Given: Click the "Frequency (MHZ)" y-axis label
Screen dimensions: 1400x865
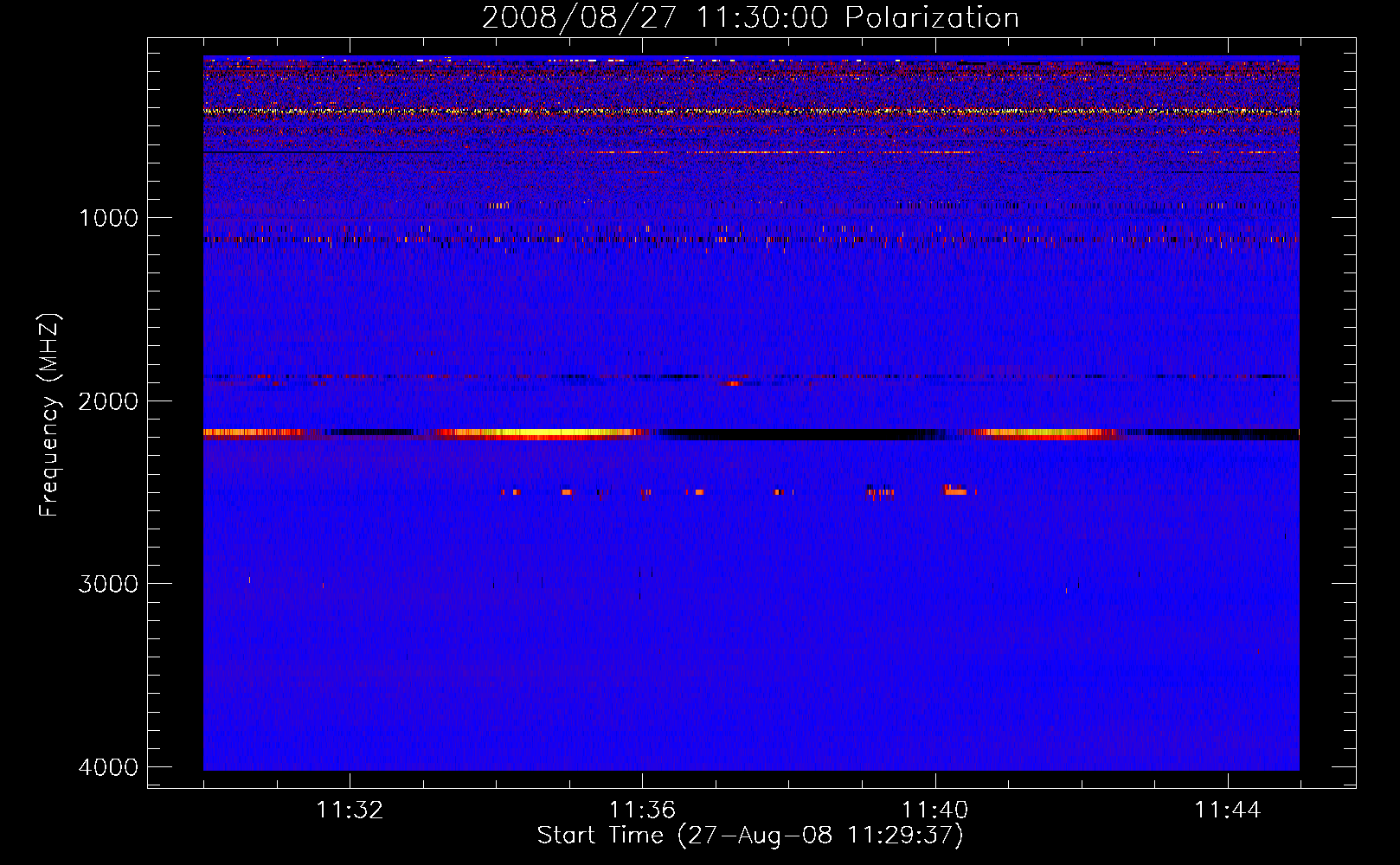Looking at the screenshot, I should (50, 416).
